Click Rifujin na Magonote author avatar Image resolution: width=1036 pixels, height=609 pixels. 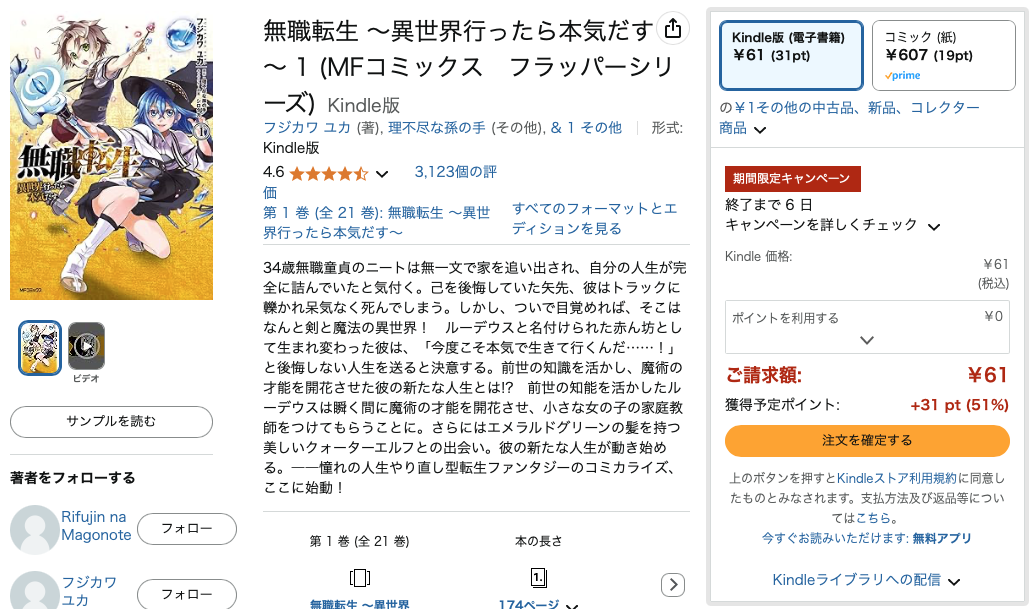coord(34,530)
